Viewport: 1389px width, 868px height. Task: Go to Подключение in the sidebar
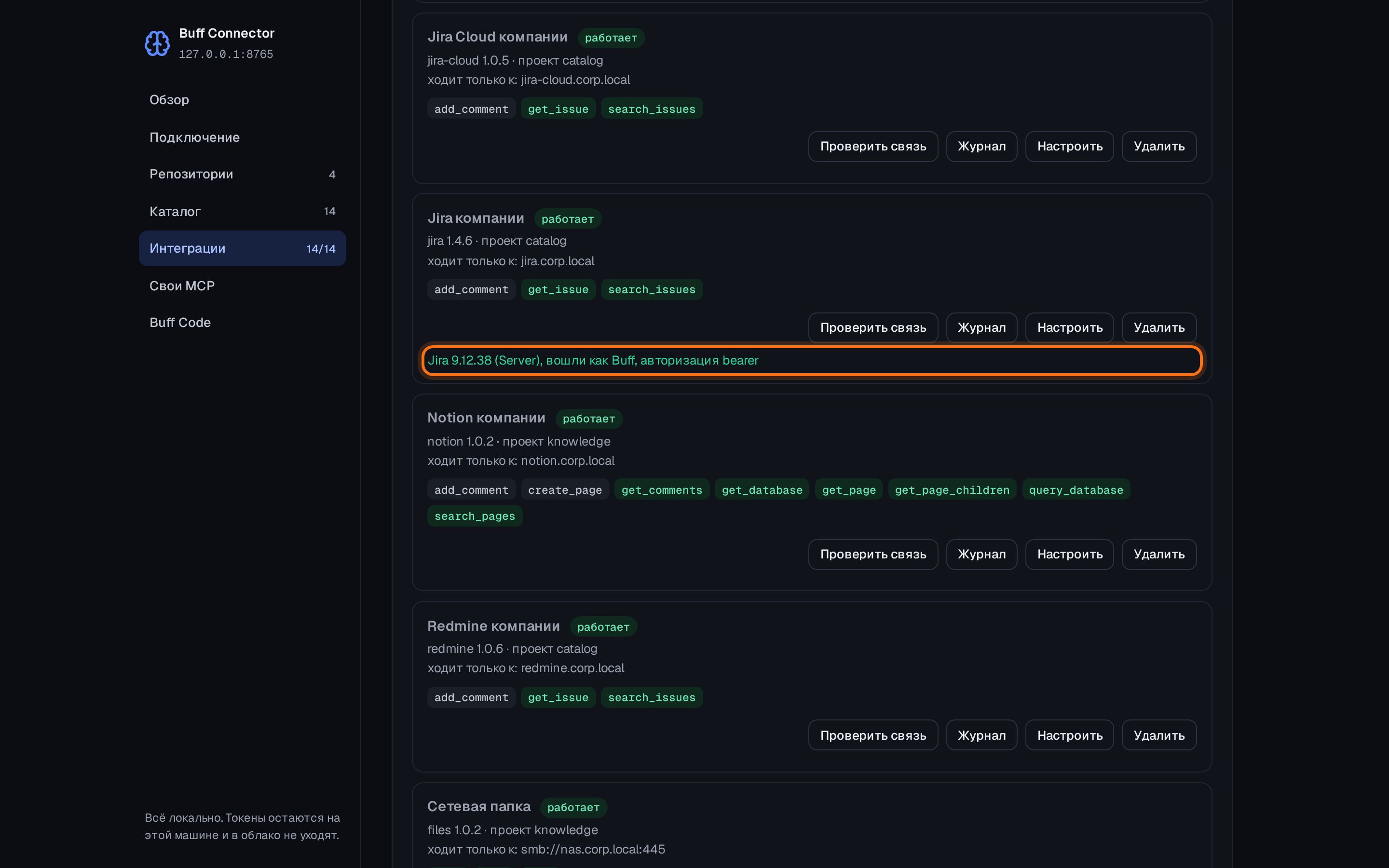(242, 137)
